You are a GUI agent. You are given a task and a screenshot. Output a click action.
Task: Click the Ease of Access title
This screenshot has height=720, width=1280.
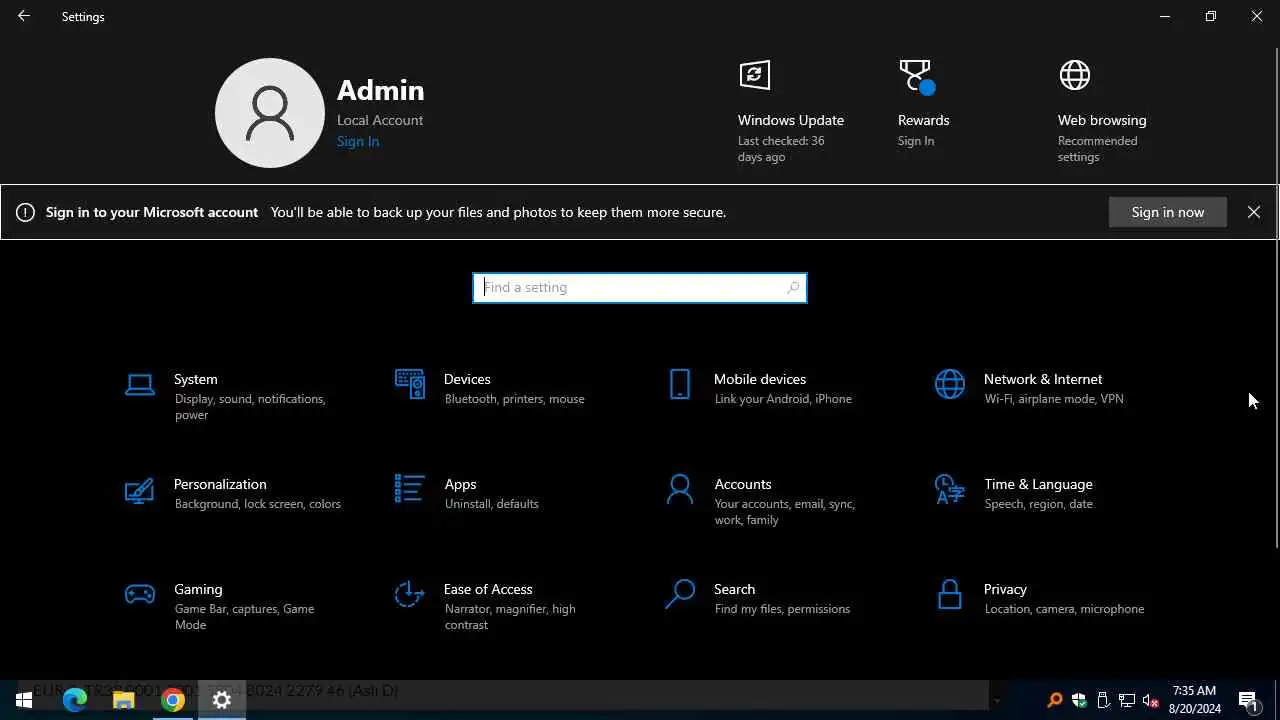488,589
